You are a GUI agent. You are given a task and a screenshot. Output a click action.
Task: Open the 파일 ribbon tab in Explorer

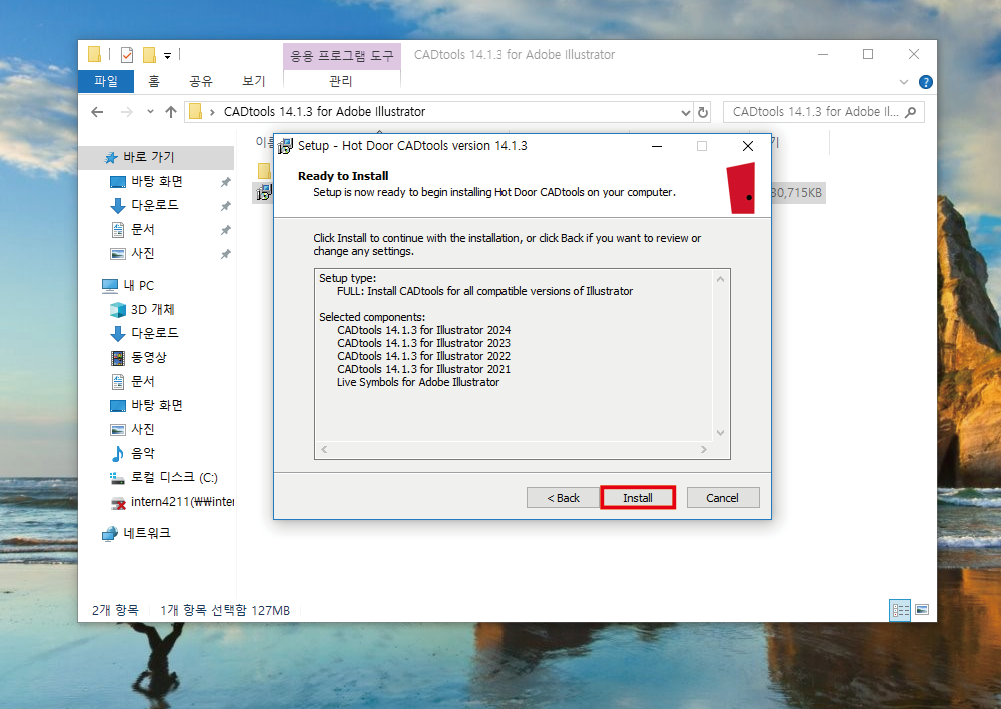coord(106,81)
